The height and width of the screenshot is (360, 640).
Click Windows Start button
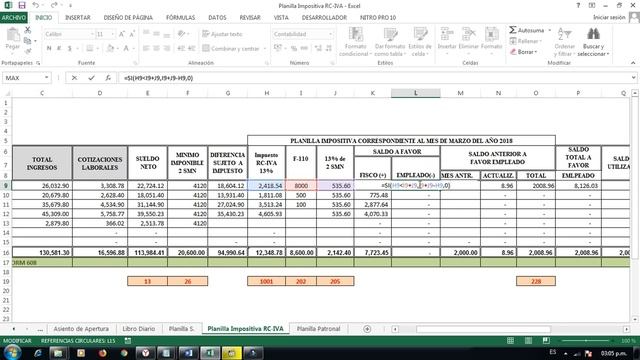point(12,353)
